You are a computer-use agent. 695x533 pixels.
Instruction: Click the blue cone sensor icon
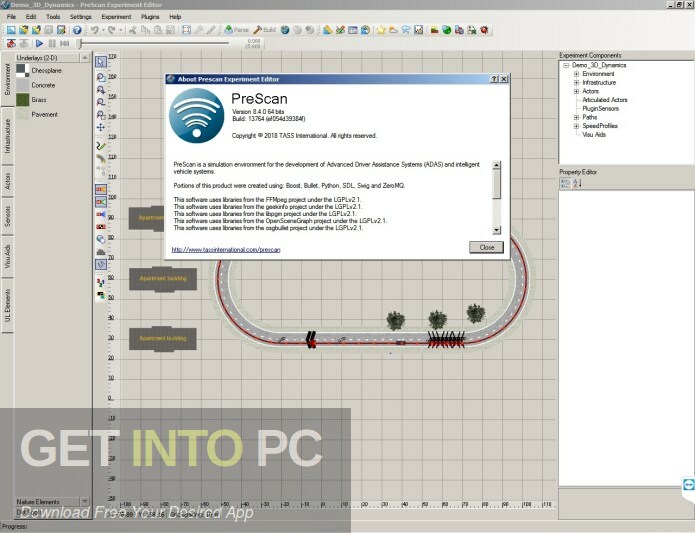(x=101, y=214)
